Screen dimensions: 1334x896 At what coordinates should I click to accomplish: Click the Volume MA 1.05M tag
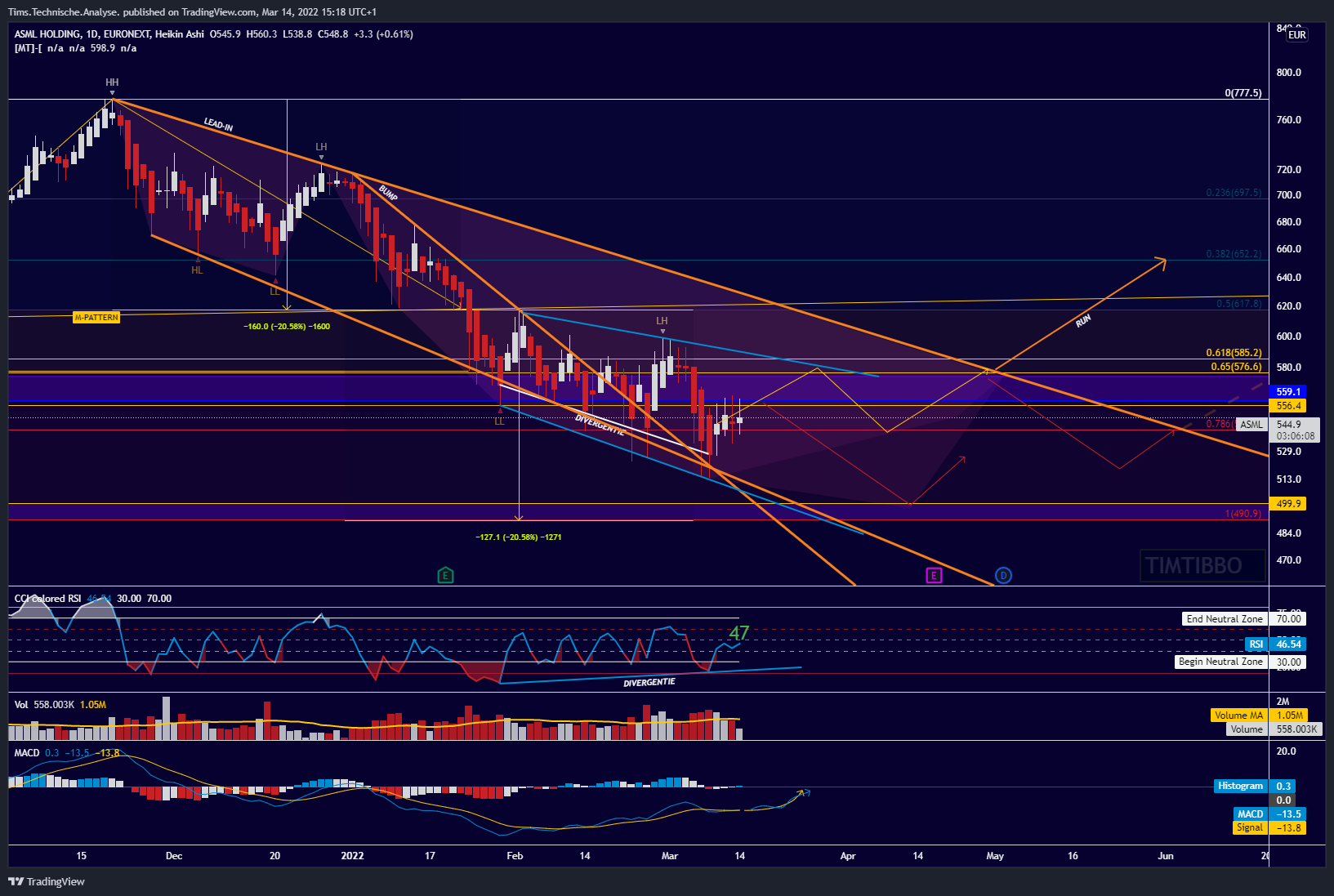1258,715
